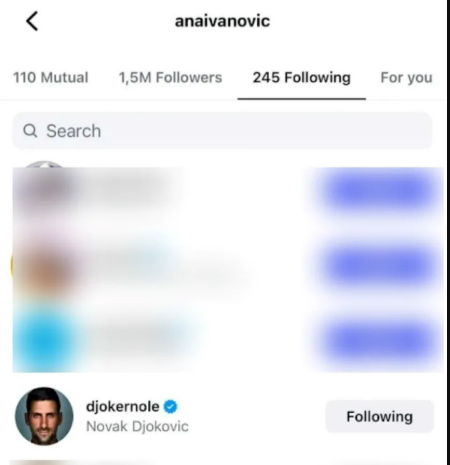Click the magnifier icon in search bar

point(30,131)
